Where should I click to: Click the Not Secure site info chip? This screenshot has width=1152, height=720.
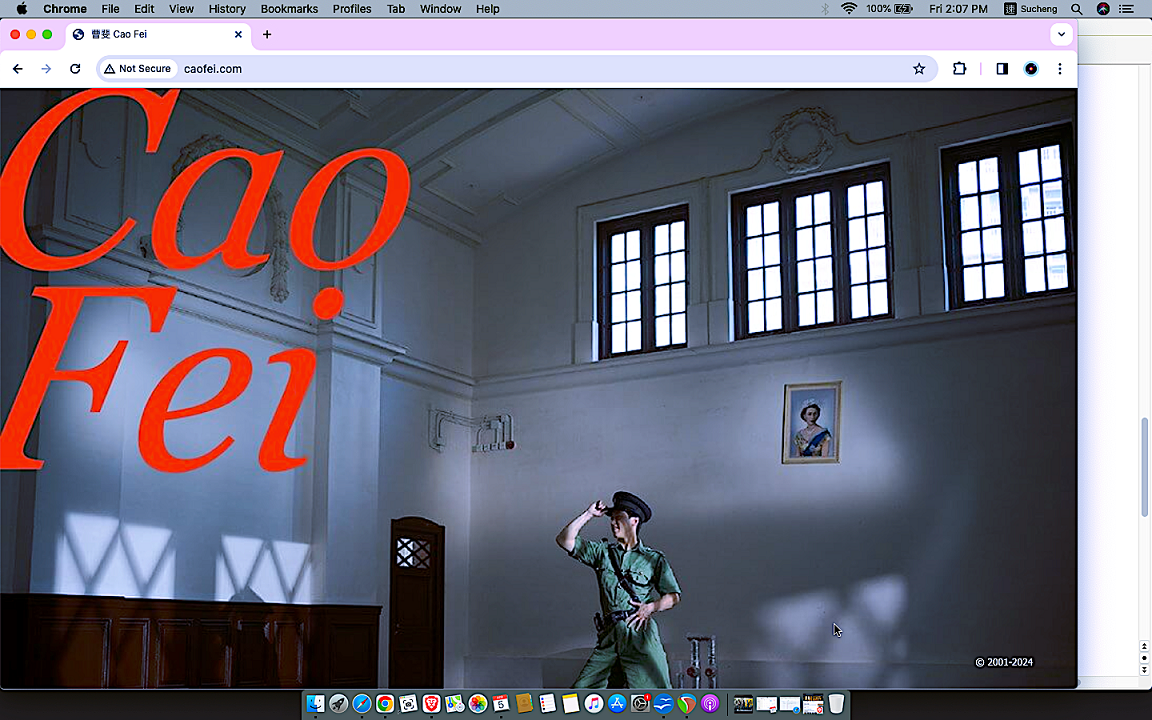click(x=137, y=68)
